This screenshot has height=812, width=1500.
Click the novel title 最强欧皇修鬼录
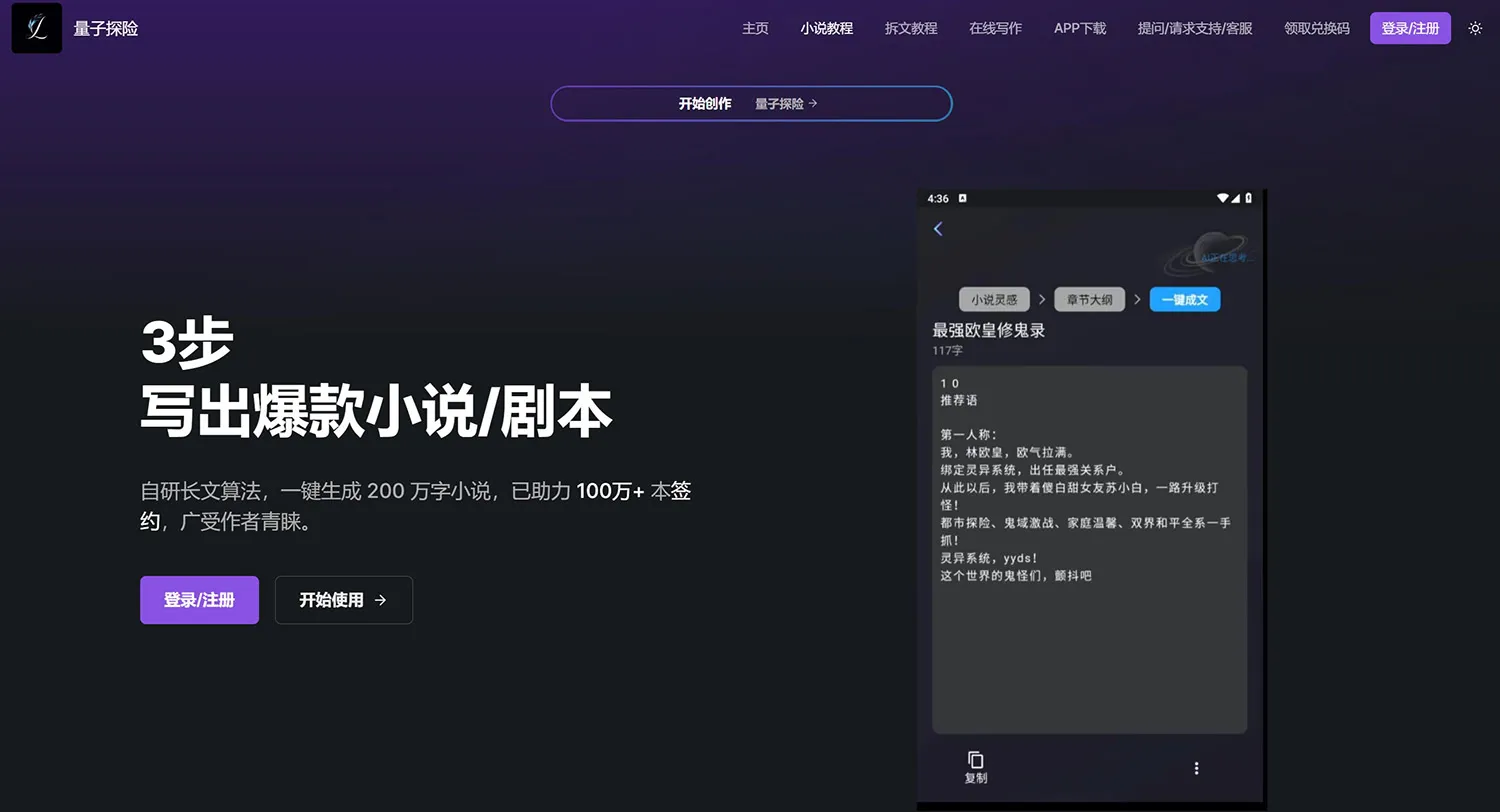tap(988, 330)
